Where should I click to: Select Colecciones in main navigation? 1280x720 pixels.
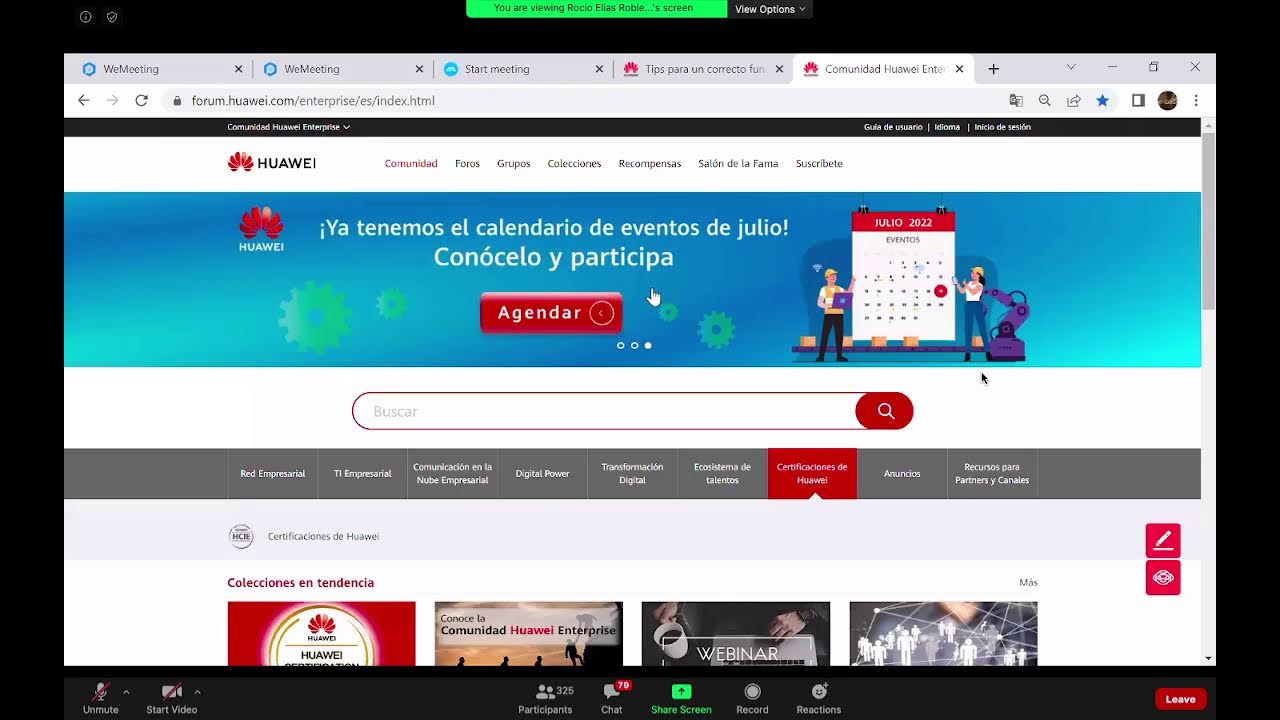[574, 163]
